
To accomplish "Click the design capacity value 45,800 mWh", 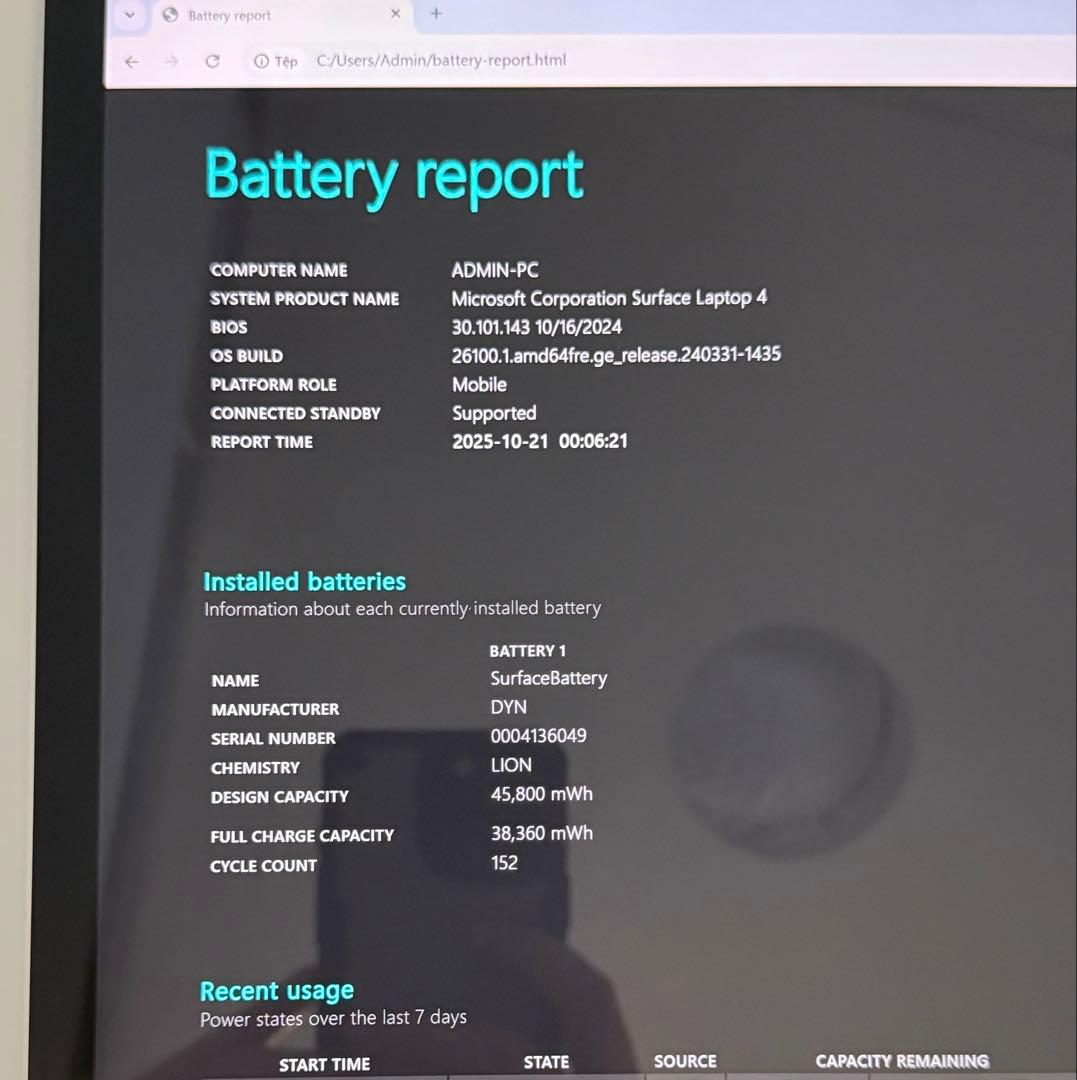I will tap(541, 794).
